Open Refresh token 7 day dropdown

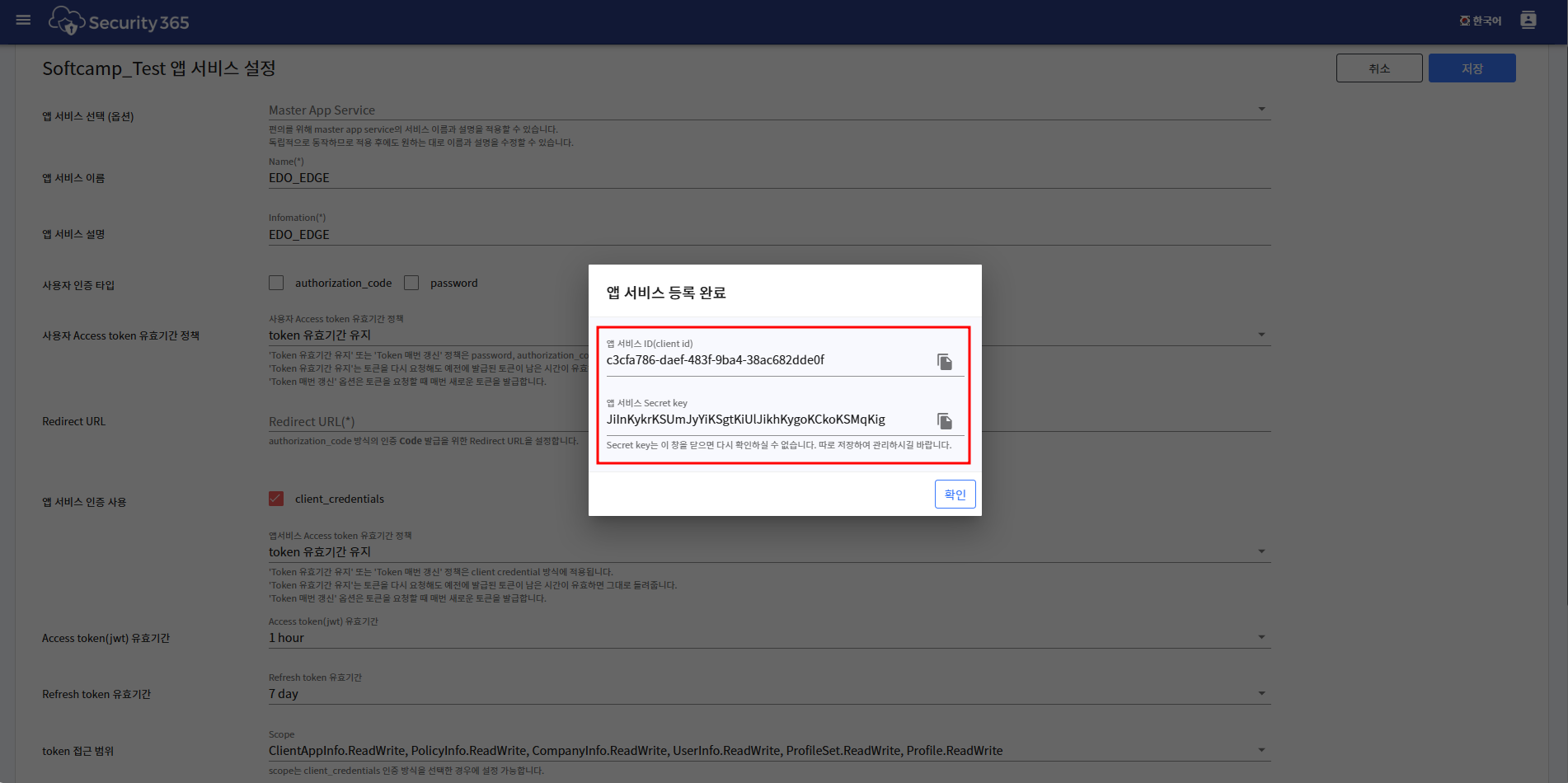[x=1261, y=693]
